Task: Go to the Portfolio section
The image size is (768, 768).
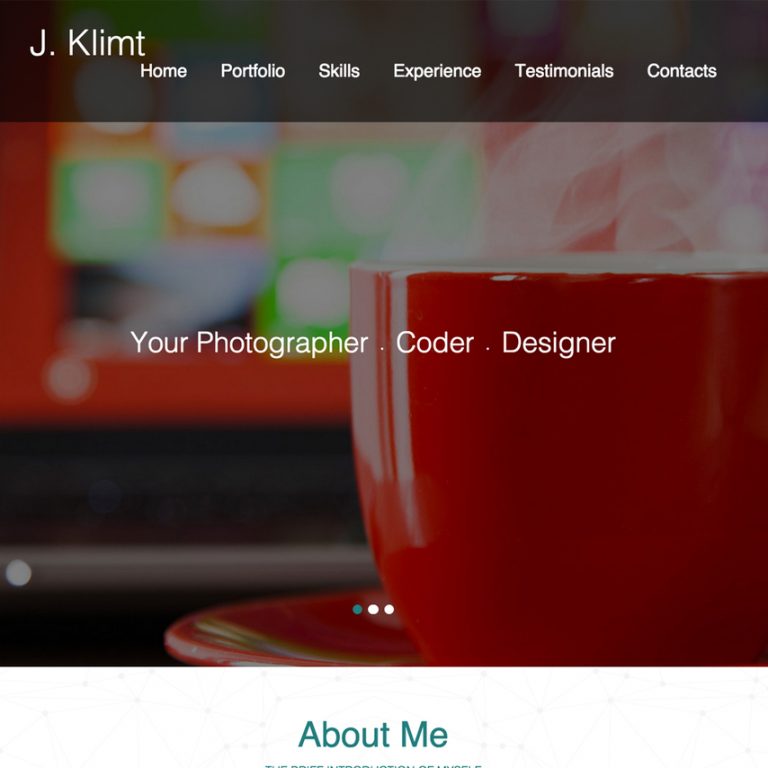Action: click(253, 71)
